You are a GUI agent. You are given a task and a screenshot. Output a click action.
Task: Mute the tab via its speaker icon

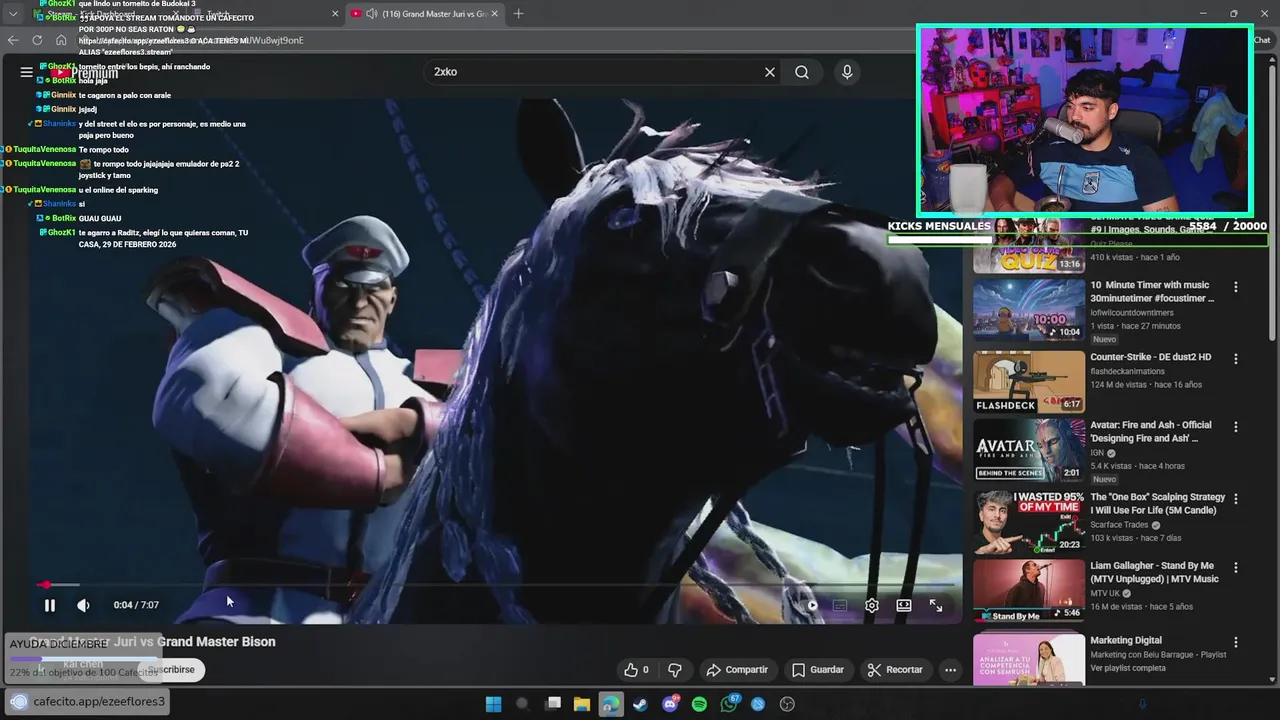coord(372,14)
